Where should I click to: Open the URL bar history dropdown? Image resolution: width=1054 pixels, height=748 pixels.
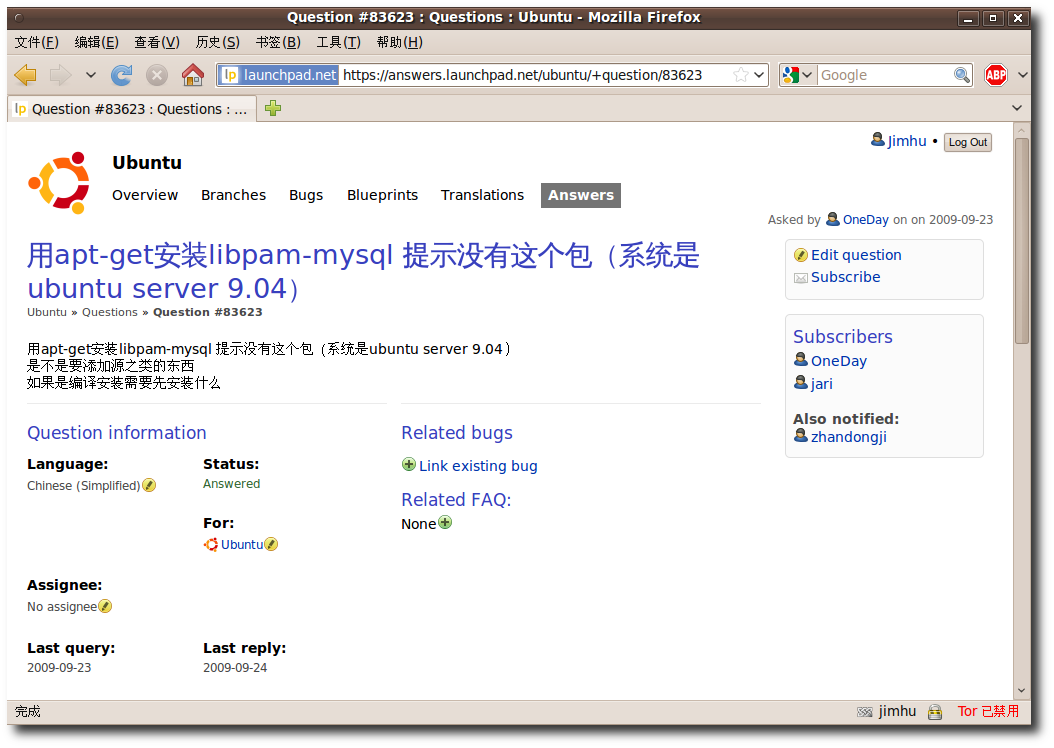click(760, 75)
